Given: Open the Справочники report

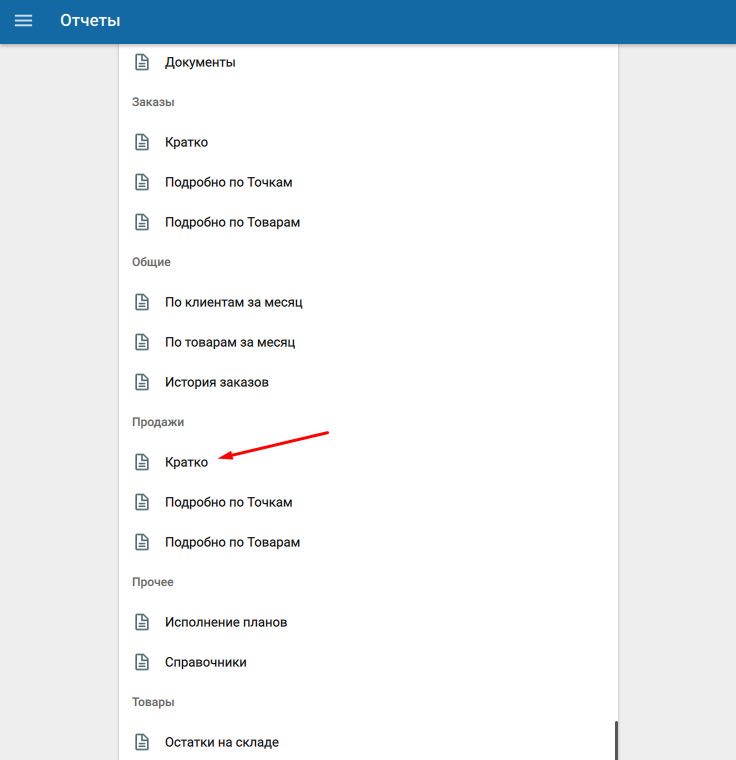Looking at the screenshot, I should (x=205, y=662).
